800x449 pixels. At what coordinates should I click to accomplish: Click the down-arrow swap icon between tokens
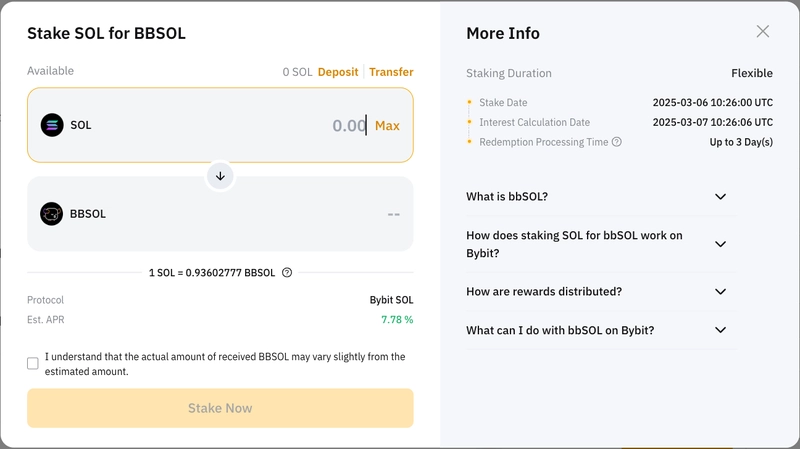(220, 176)
